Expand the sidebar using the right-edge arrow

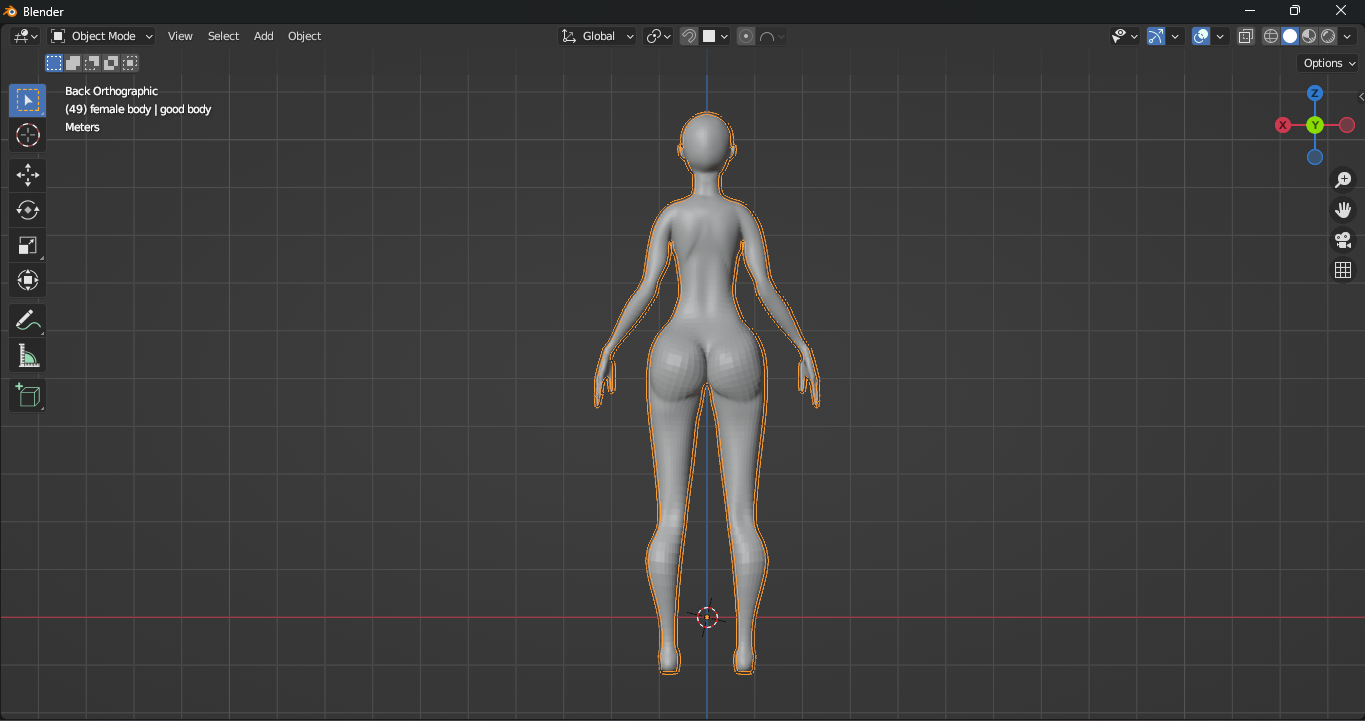pyautogui.click(x=1361, y=97)
